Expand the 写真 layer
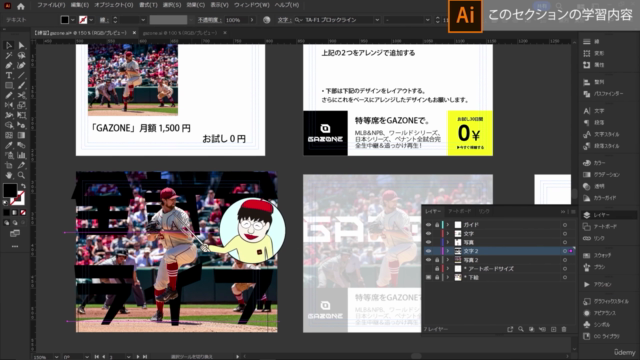Image resolution: width=640 pixels, height=360 pixels. tap(448, 242)
